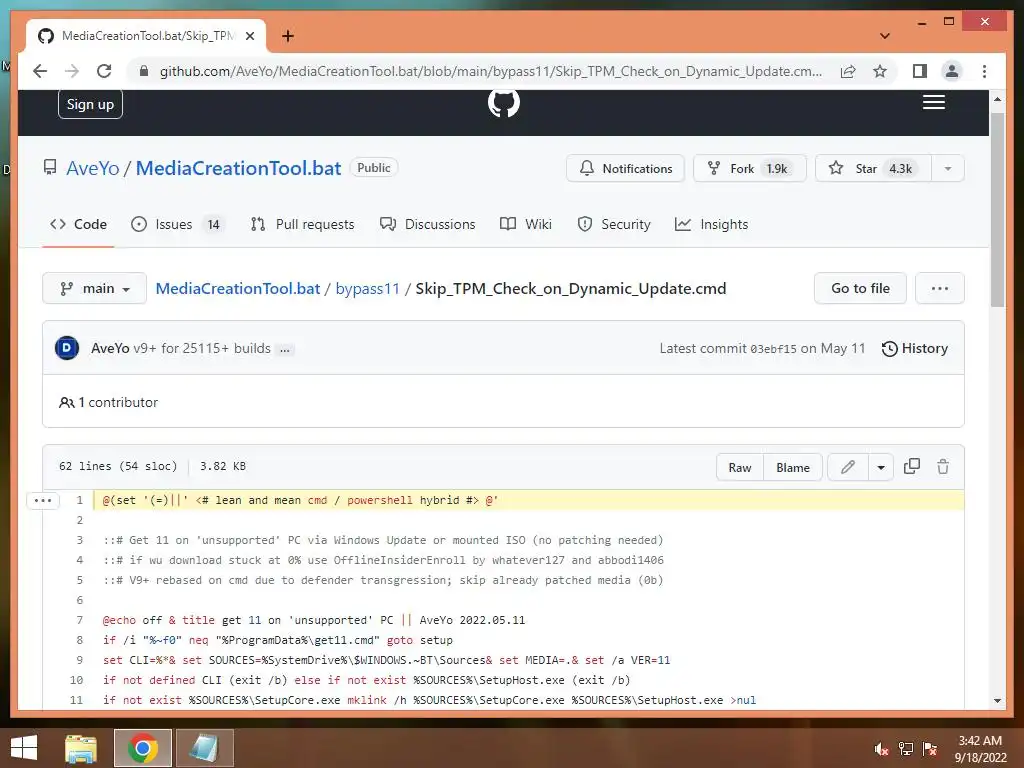Image resolution: width=1024 pixels, height=768 pixels.
Task: Open the notepad-like app in the taskbar
Action: [x=204, y=748]
